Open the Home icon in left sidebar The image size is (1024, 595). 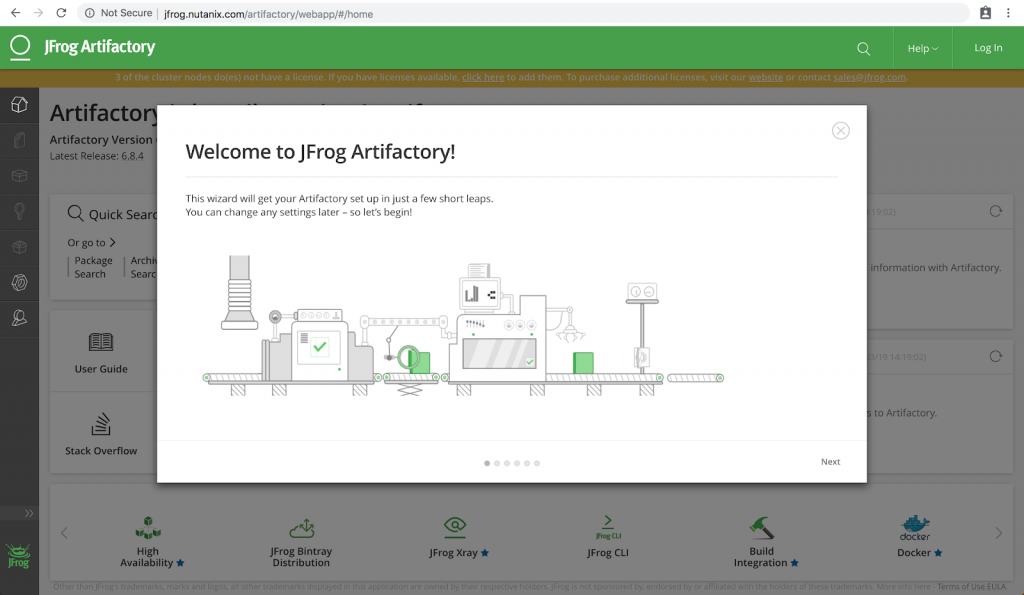(19, 105)
